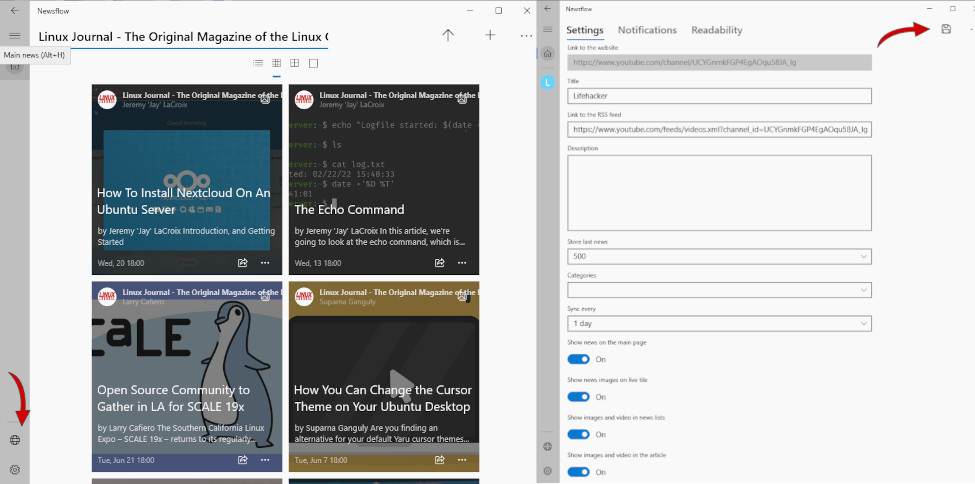This screenshot has width=975, height=484.
Task: Click the save icon in feed settings
Action: pos(946,30)
